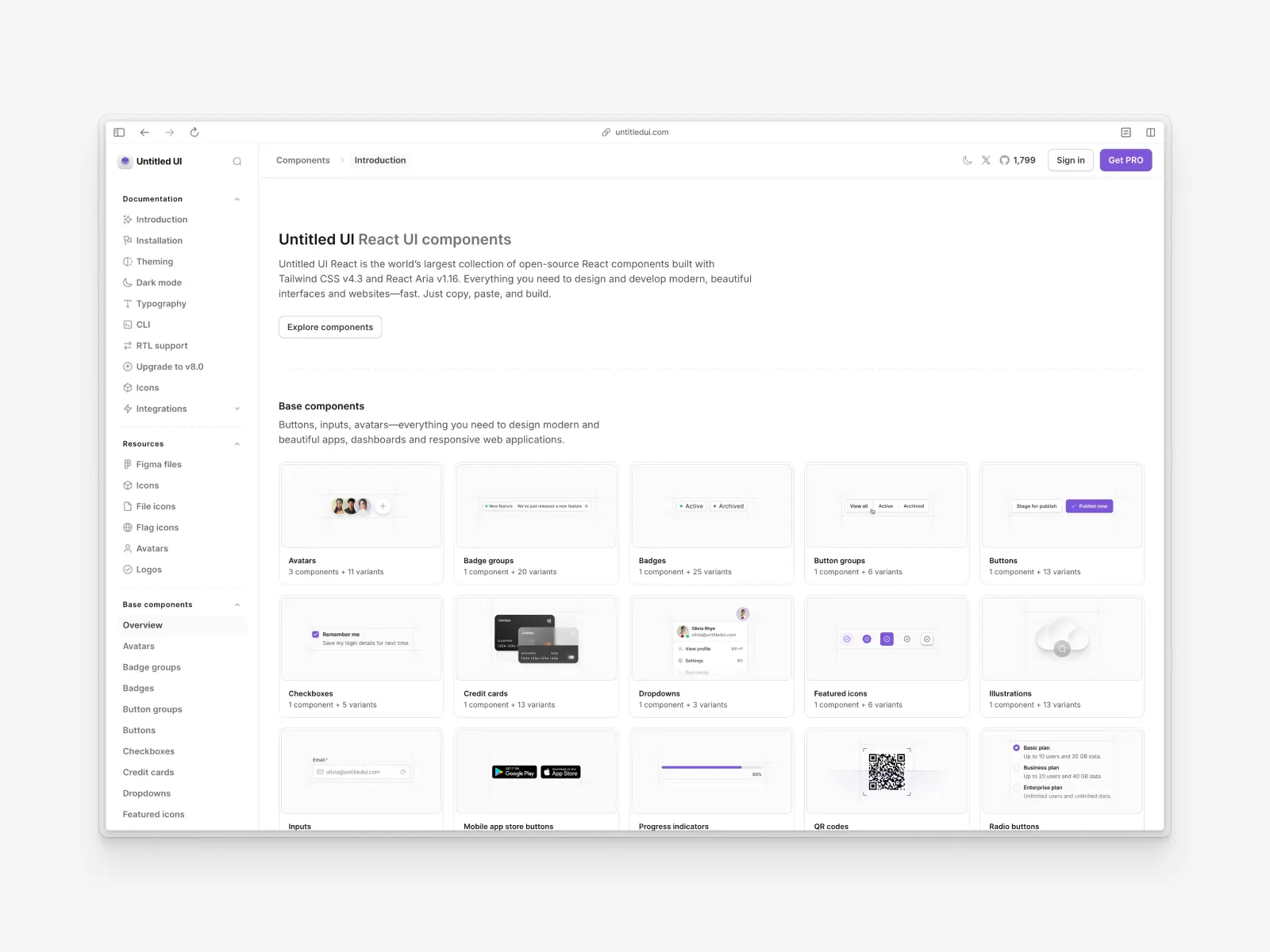Go back with the browser back arrow
This screenshot has width=1270, height=952.
coord(144,132)
